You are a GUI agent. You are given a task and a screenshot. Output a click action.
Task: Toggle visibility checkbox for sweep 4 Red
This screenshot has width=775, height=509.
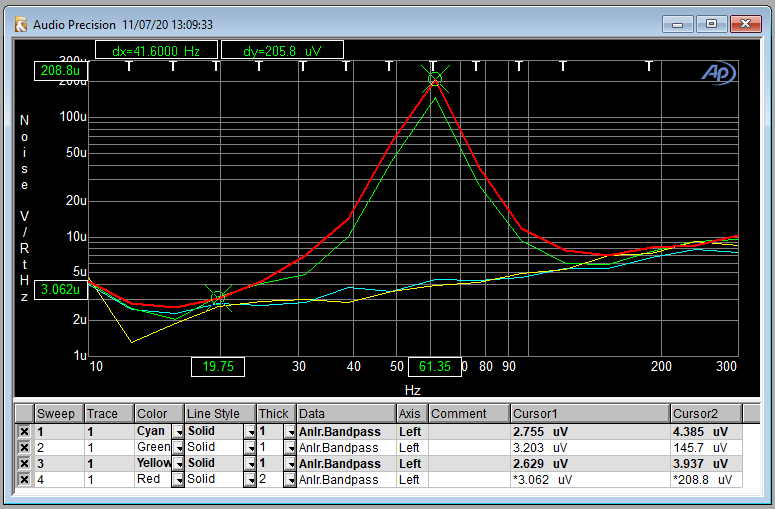24,479
